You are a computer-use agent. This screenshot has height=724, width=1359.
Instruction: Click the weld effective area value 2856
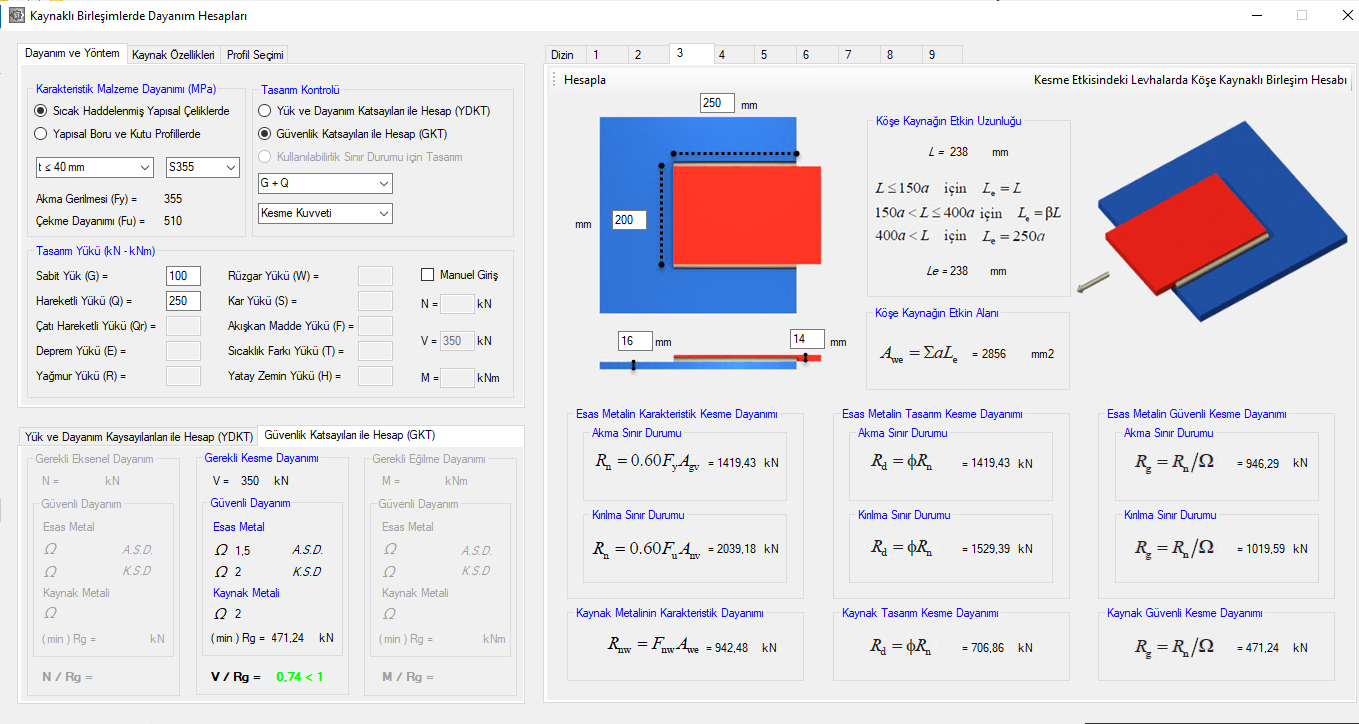(995, 354)
